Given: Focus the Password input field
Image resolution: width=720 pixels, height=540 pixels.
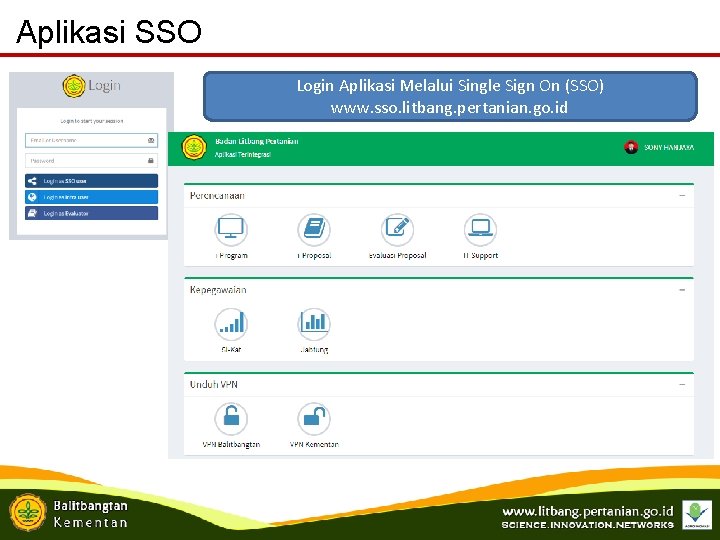Looking at the screenshot, I should [91, 161].
